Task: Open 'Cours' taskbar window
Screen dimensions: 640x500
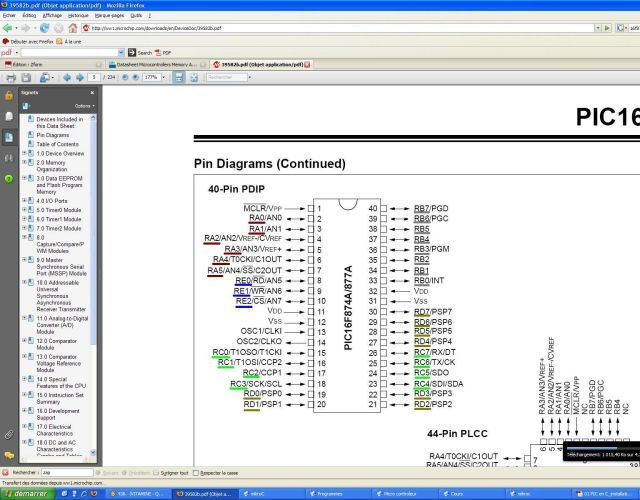Action: click(x=470, y=494)
